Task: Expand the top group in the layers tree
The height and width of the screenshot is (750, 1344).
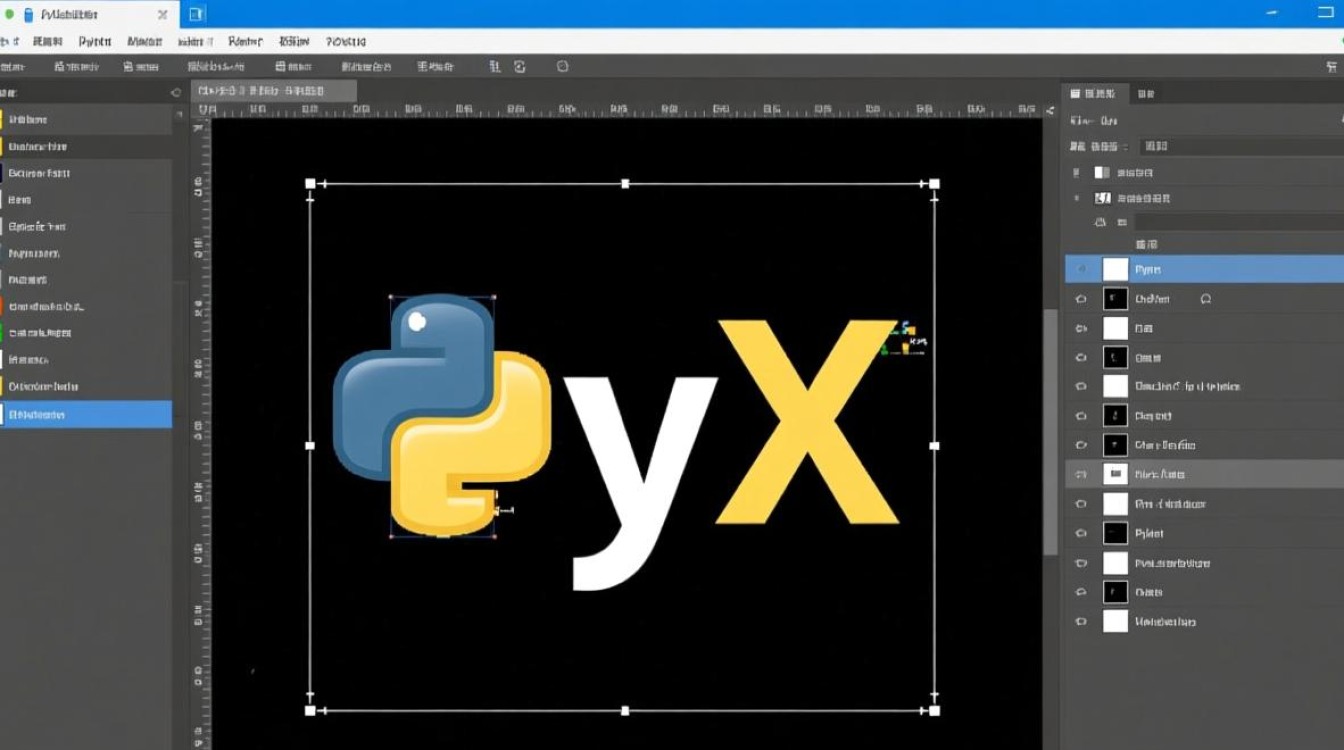Action: click(1075, 171)
